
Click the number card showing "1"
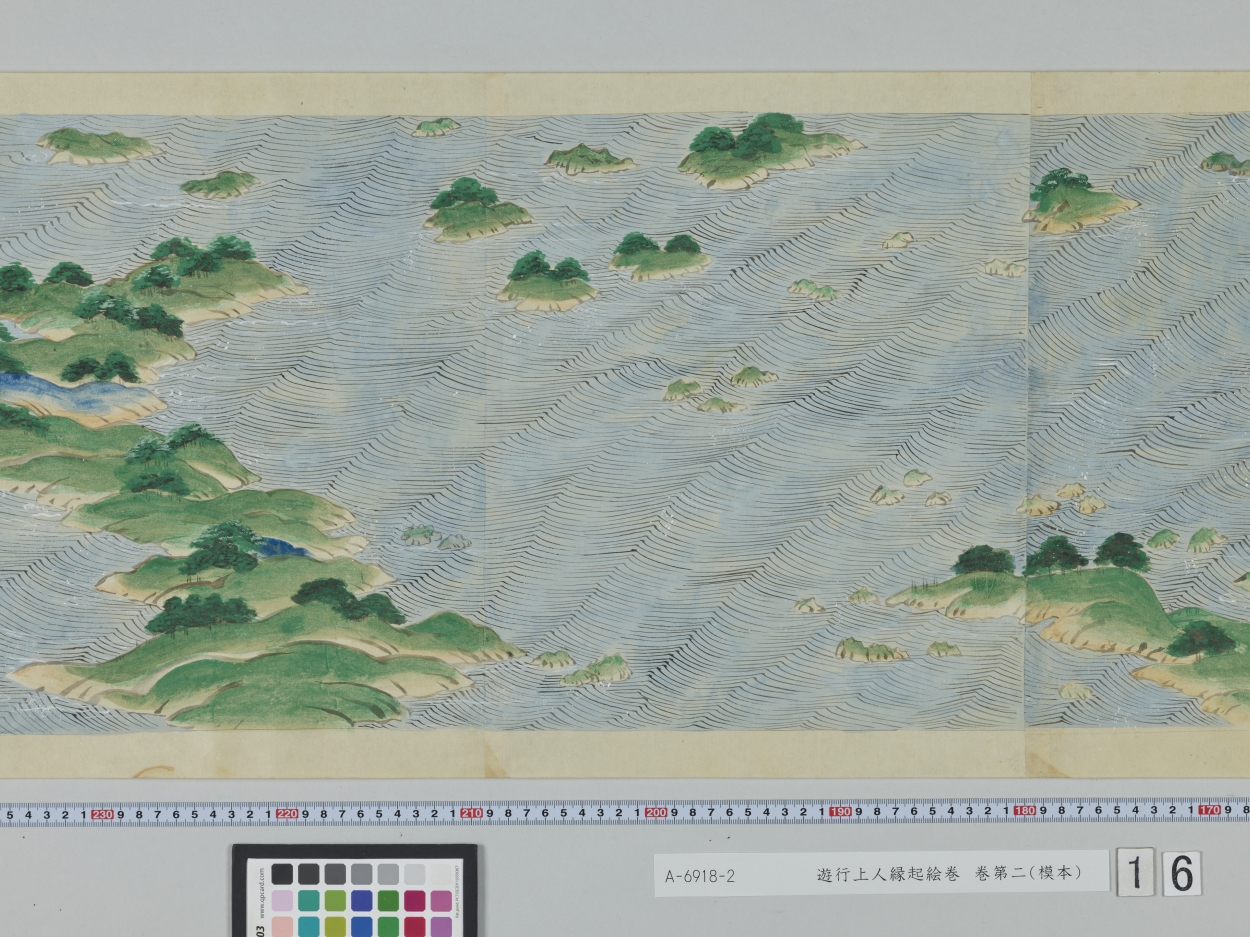[x=1135, y=873]
